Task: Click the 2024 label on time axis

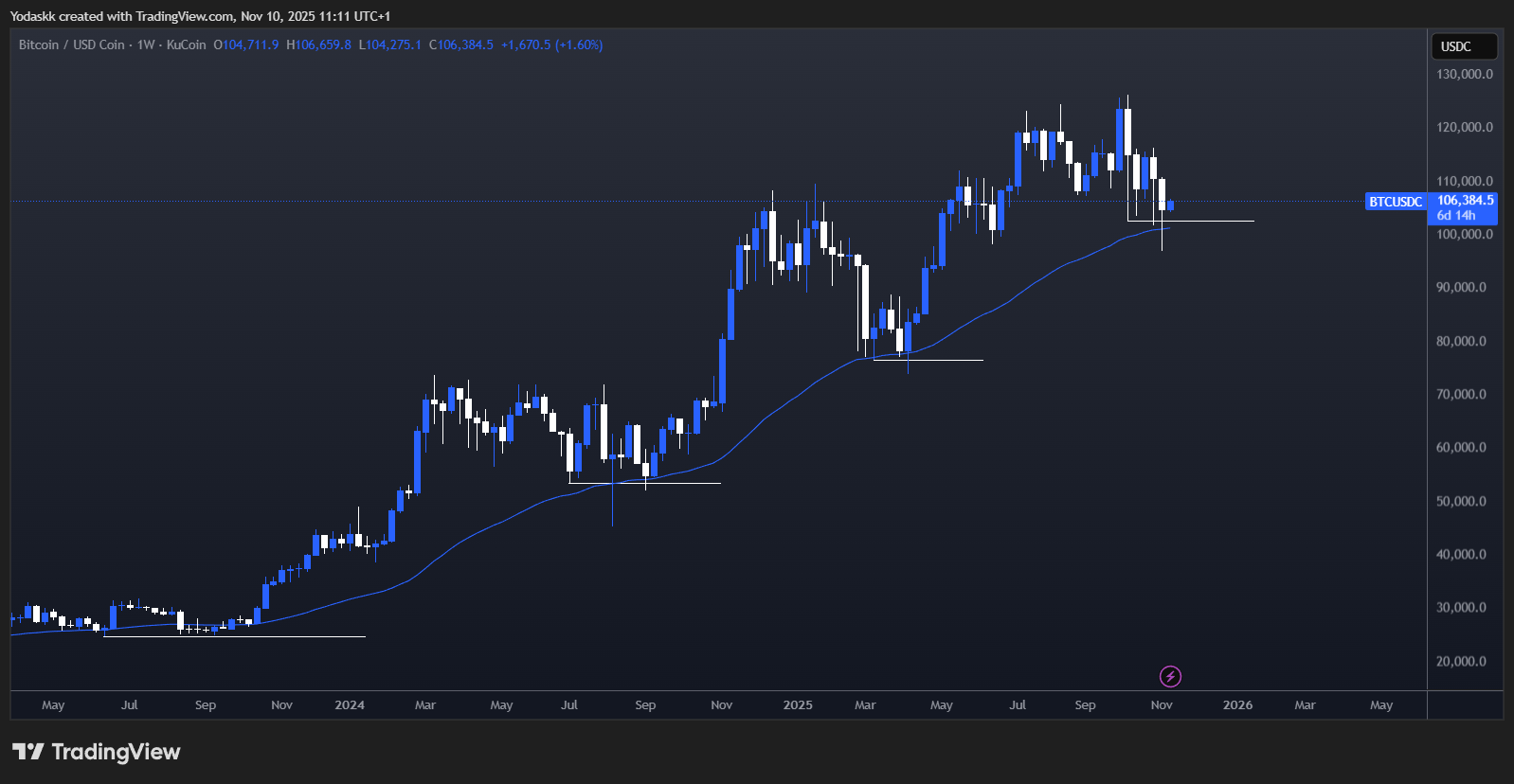Action: (350, 705)
